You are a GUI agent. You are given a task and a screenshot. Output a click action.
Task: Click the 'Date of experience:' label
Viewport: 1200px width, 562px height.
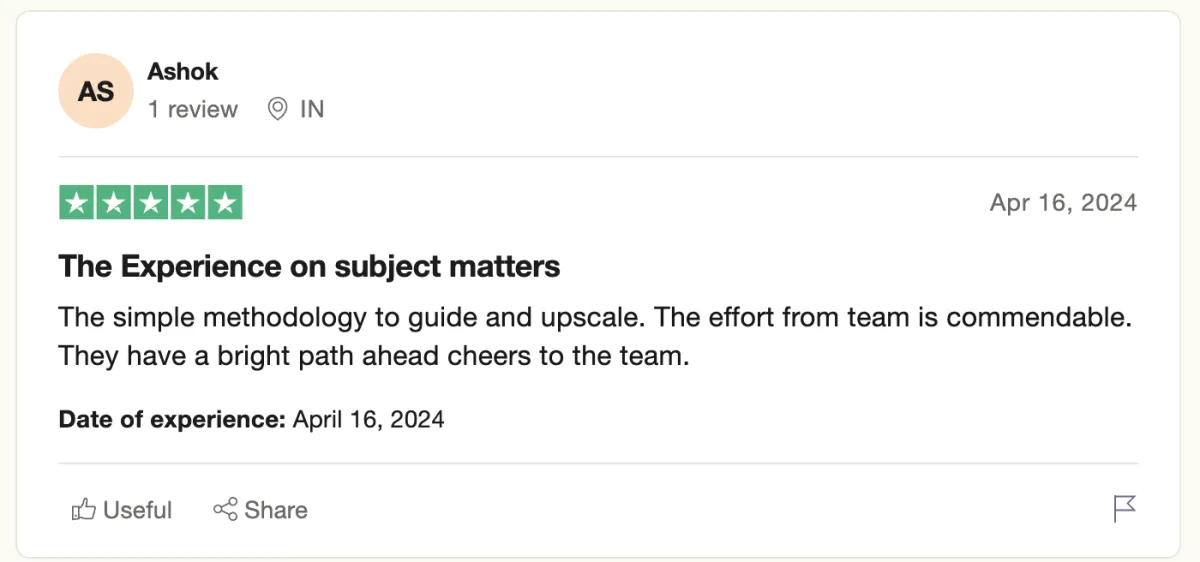[x=172, y=419]
